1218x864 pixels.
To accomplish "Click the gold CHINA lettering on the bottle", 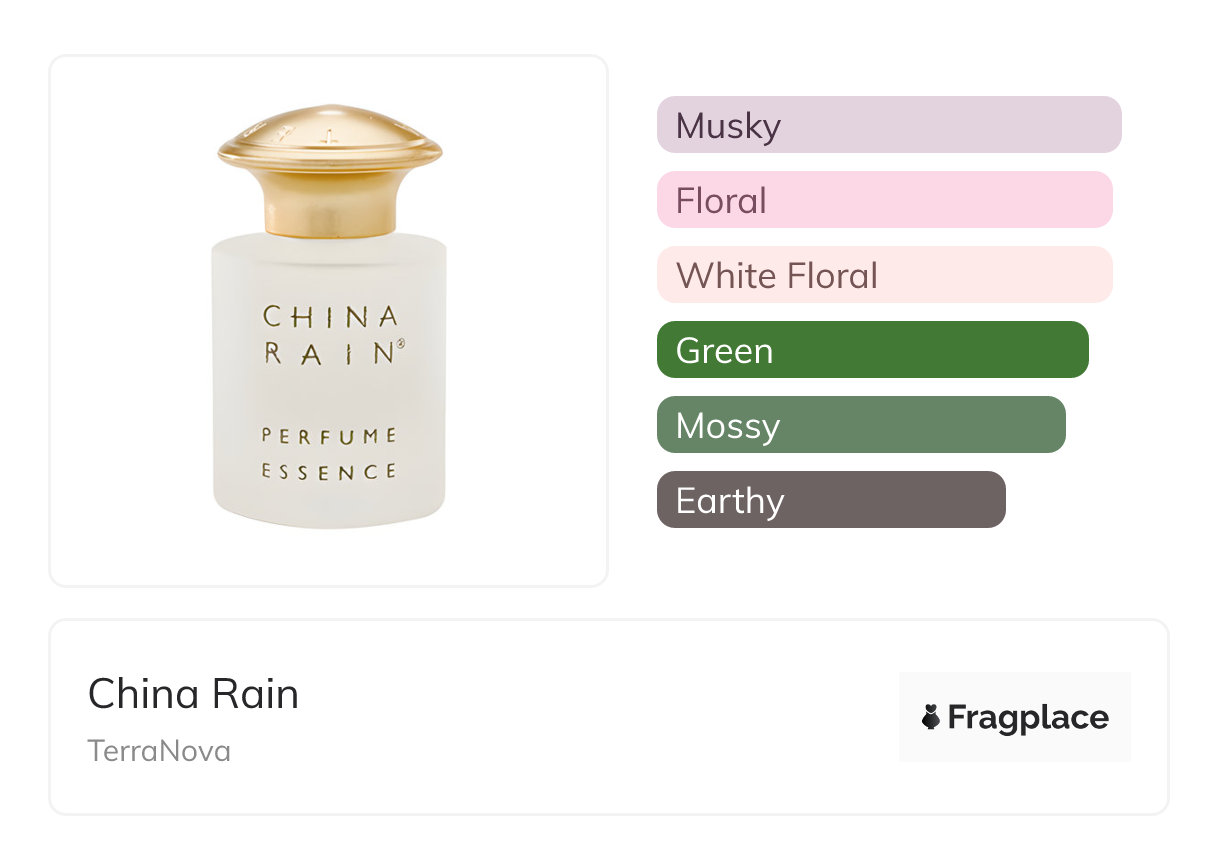I will pyautogui.click(x=329, y=317).
